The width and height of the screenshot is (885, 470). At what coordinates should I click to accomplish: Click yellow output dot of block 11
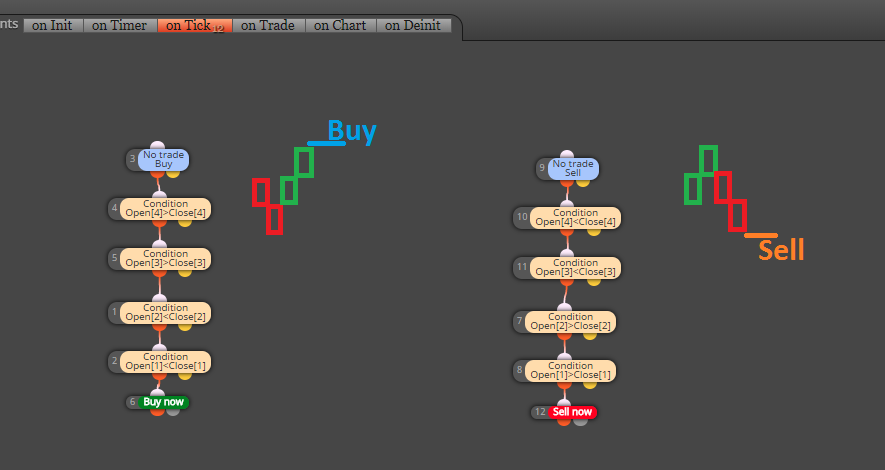click(594, 282)
